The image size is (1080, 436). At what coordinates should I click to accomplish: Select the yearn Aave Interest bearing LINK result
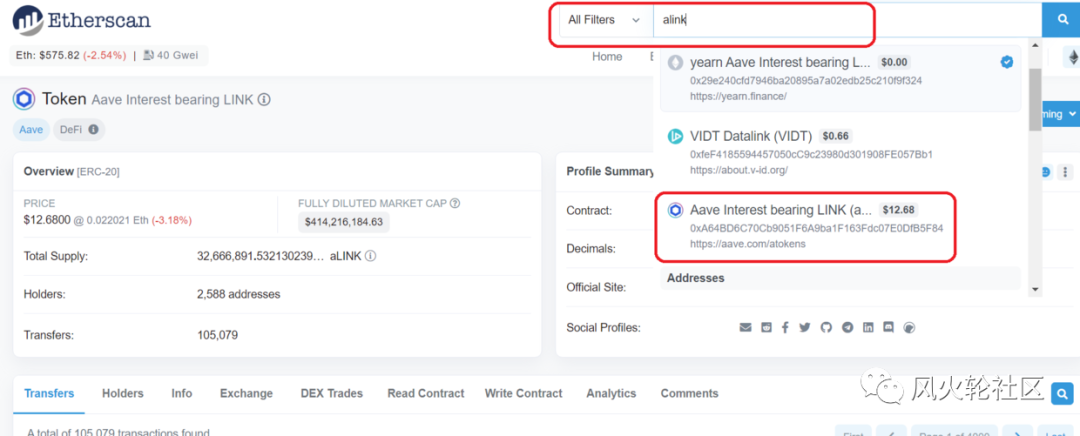click(x=840, y=79)
